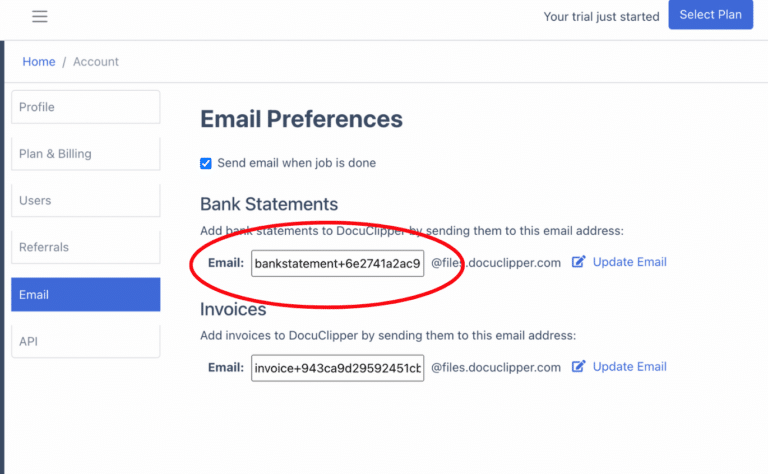Click the invoice email address field
Viewport: 768px width, 474px height.
tap(338, 367)
